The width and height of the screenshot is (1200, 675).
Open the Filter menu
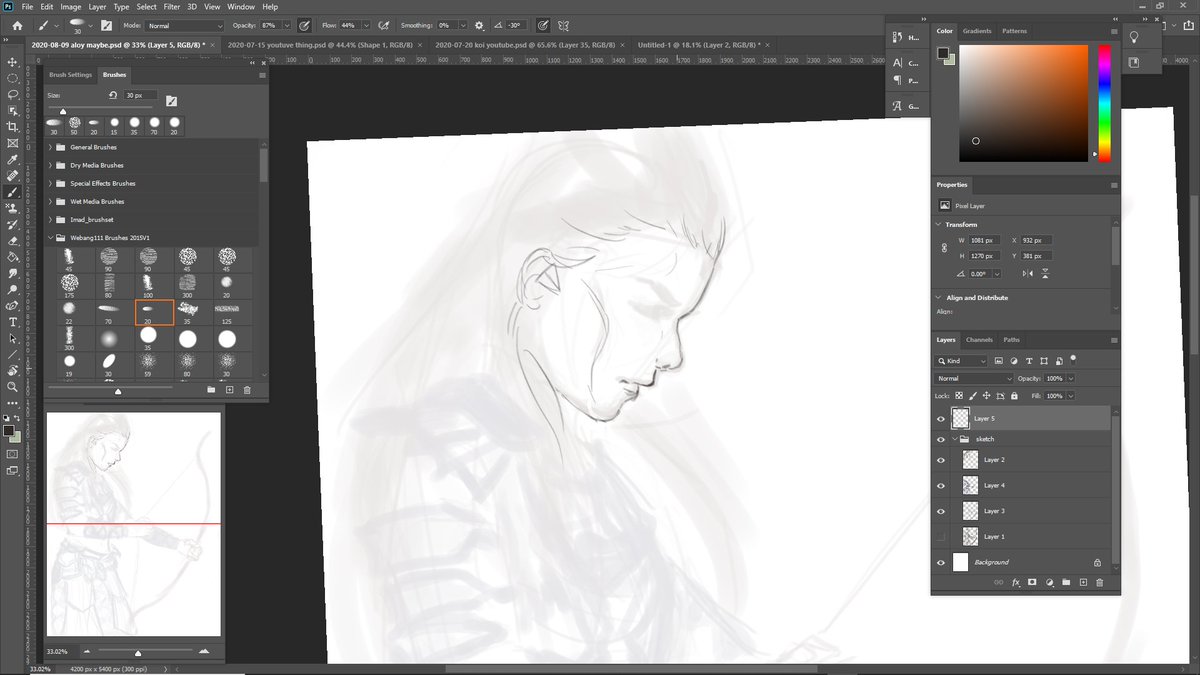click(x=171, y=6)
